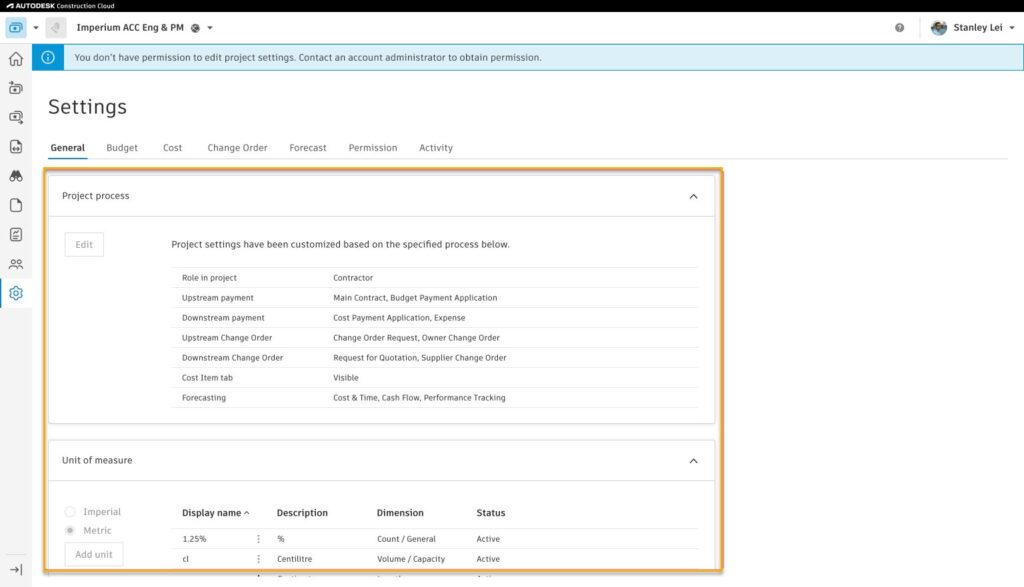This screenshot has width=1024, height=587.
Task: Click the Dimension column header
Action: (400, 513)
